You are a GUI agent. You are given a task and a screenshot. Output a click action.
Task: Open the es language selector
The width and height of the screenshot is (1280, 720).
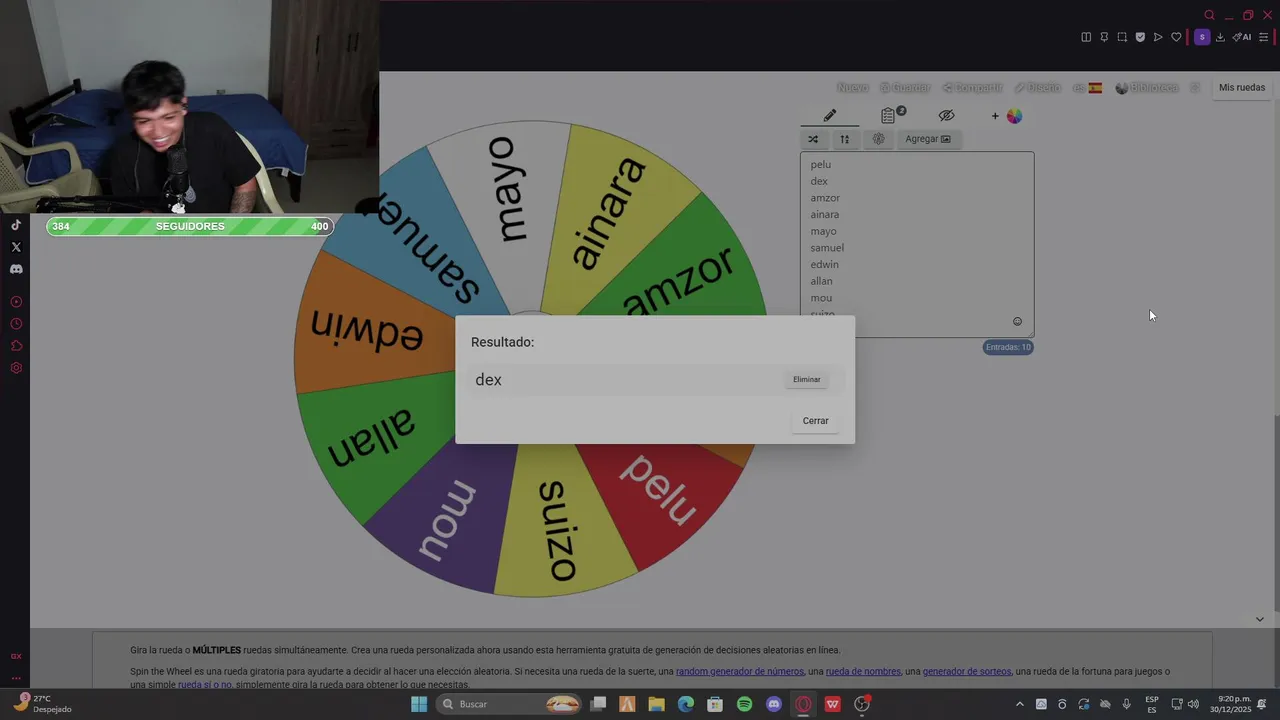coord(1087,88)
